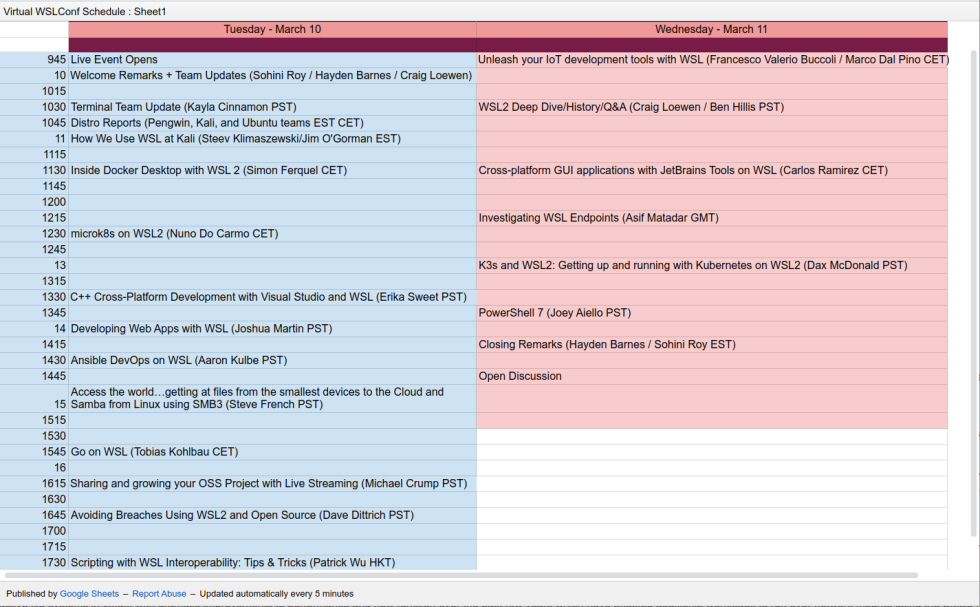Select Inside Docker Desktop with WSL 2

pos(272,171)
